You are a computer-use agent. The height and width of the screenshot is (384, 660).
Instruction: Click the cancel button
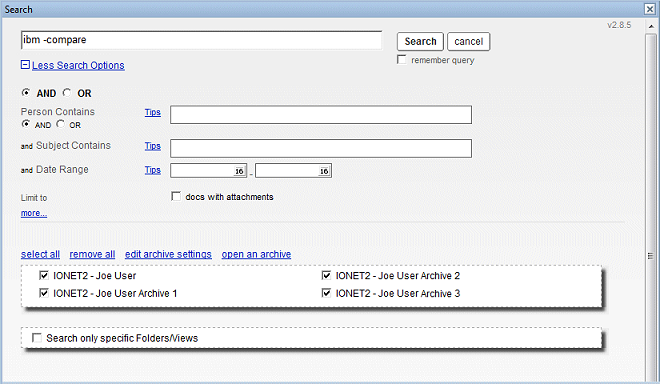point(468,42)
